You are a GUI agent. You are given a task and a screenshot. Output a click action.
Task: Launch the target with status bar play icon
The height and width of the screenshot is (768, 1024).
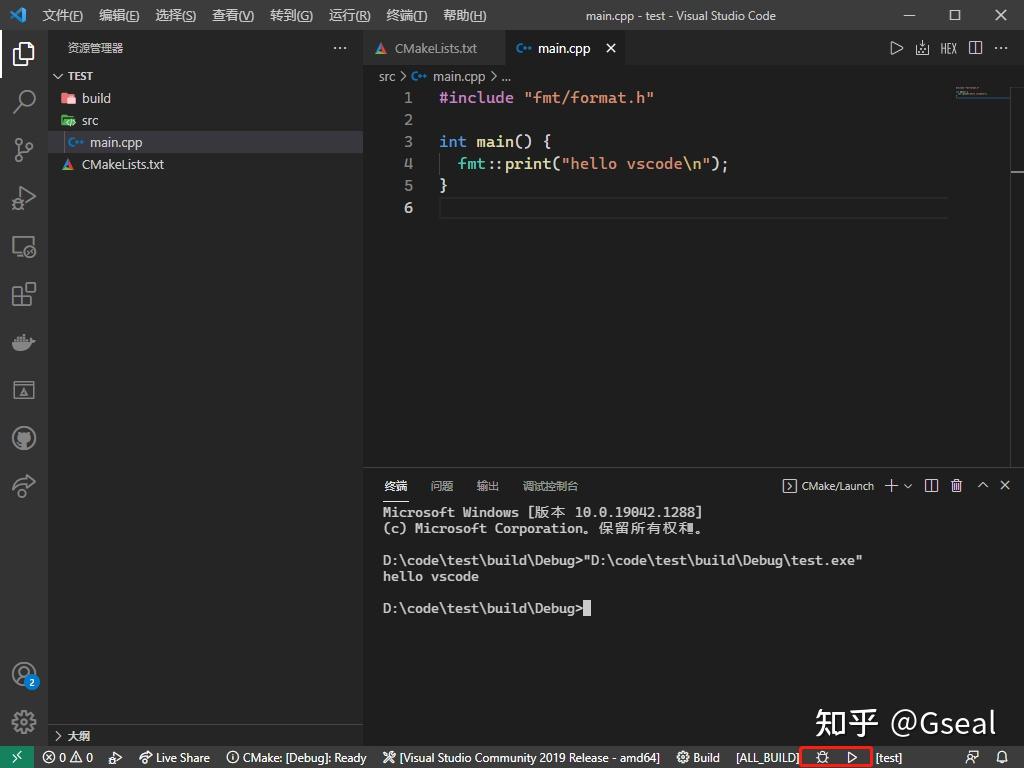point(852,757)
